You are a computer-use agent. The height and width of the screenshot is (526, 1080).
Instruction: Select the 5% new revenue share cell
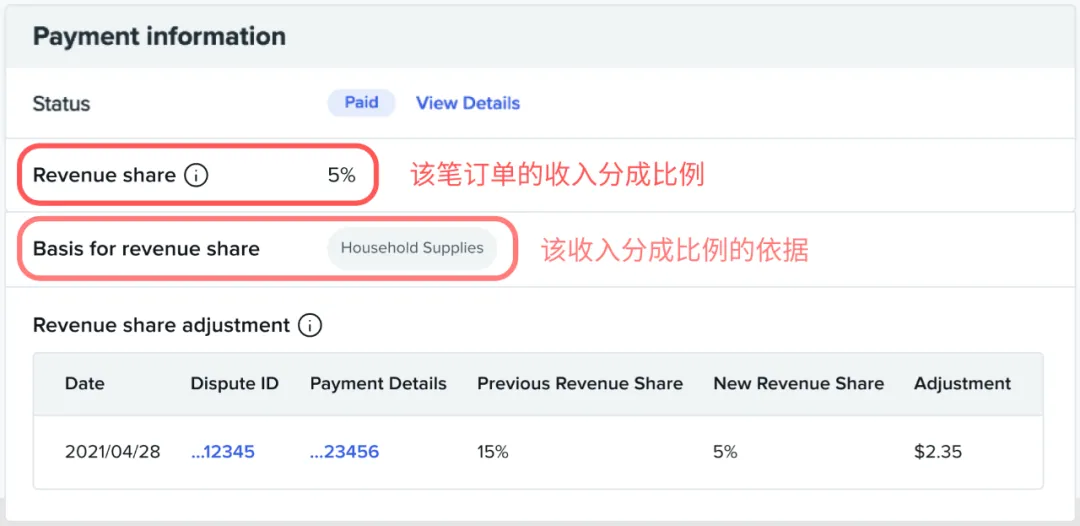tap(725, 452)
